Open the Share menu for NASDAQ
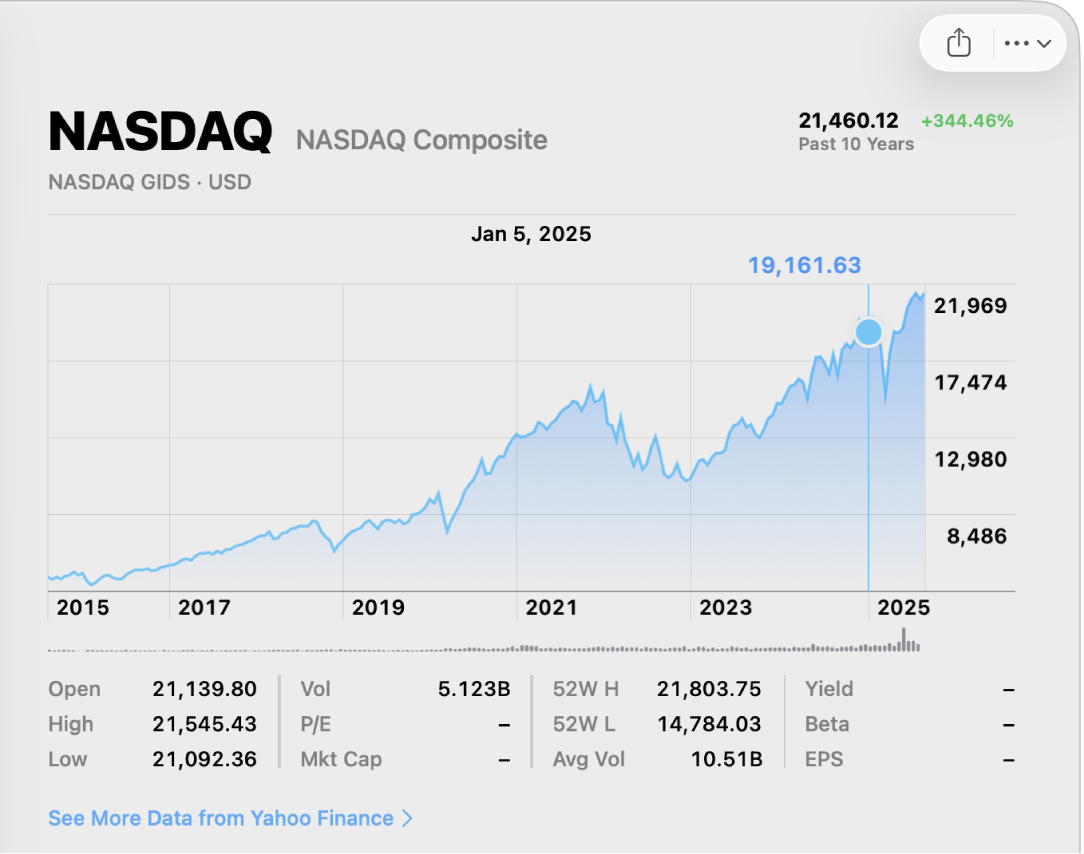Image resolution: width=1084 pixels, height=854 pixels. pos(958,43)
